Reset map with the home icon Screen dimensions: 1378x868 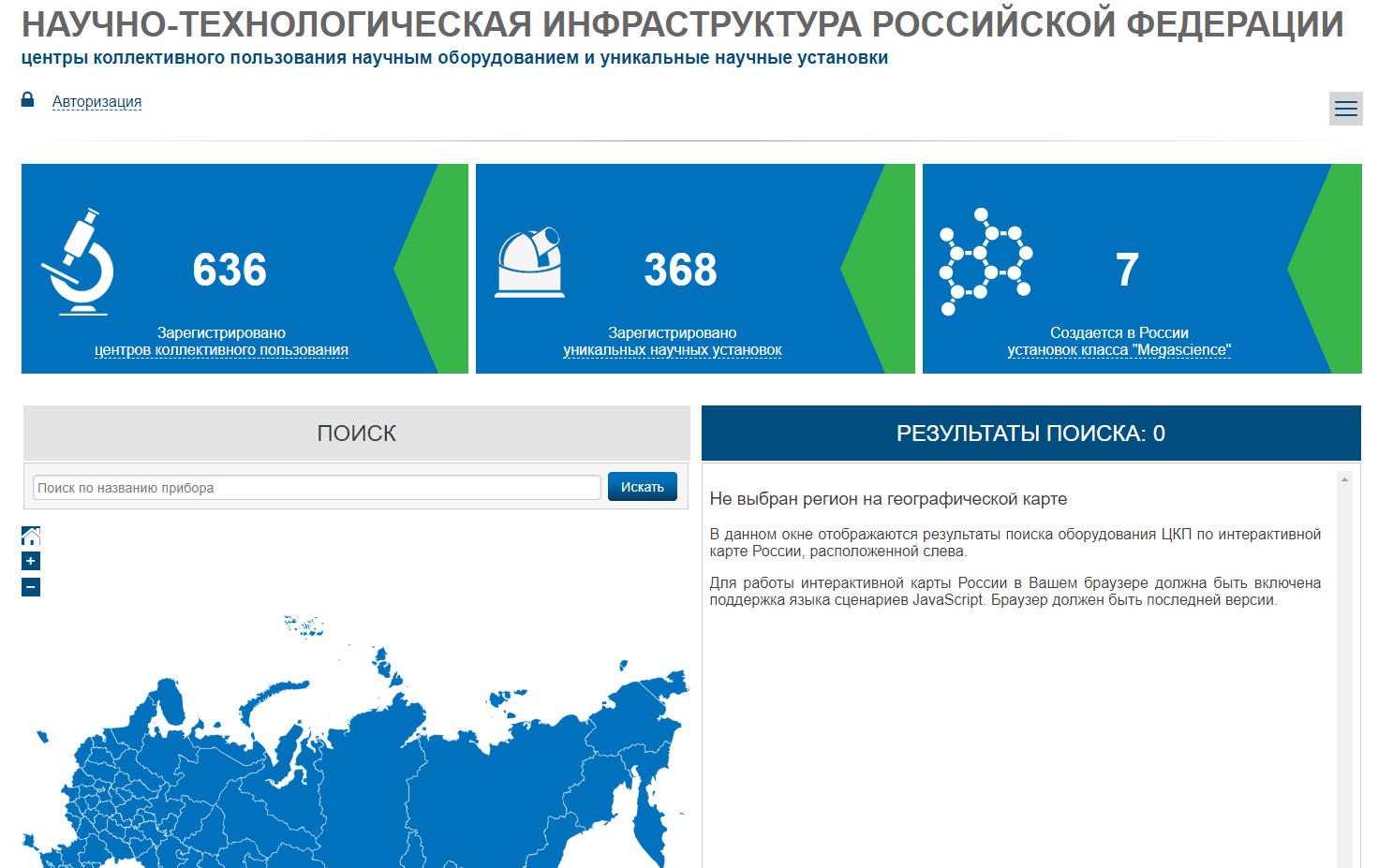coord(31,536)
